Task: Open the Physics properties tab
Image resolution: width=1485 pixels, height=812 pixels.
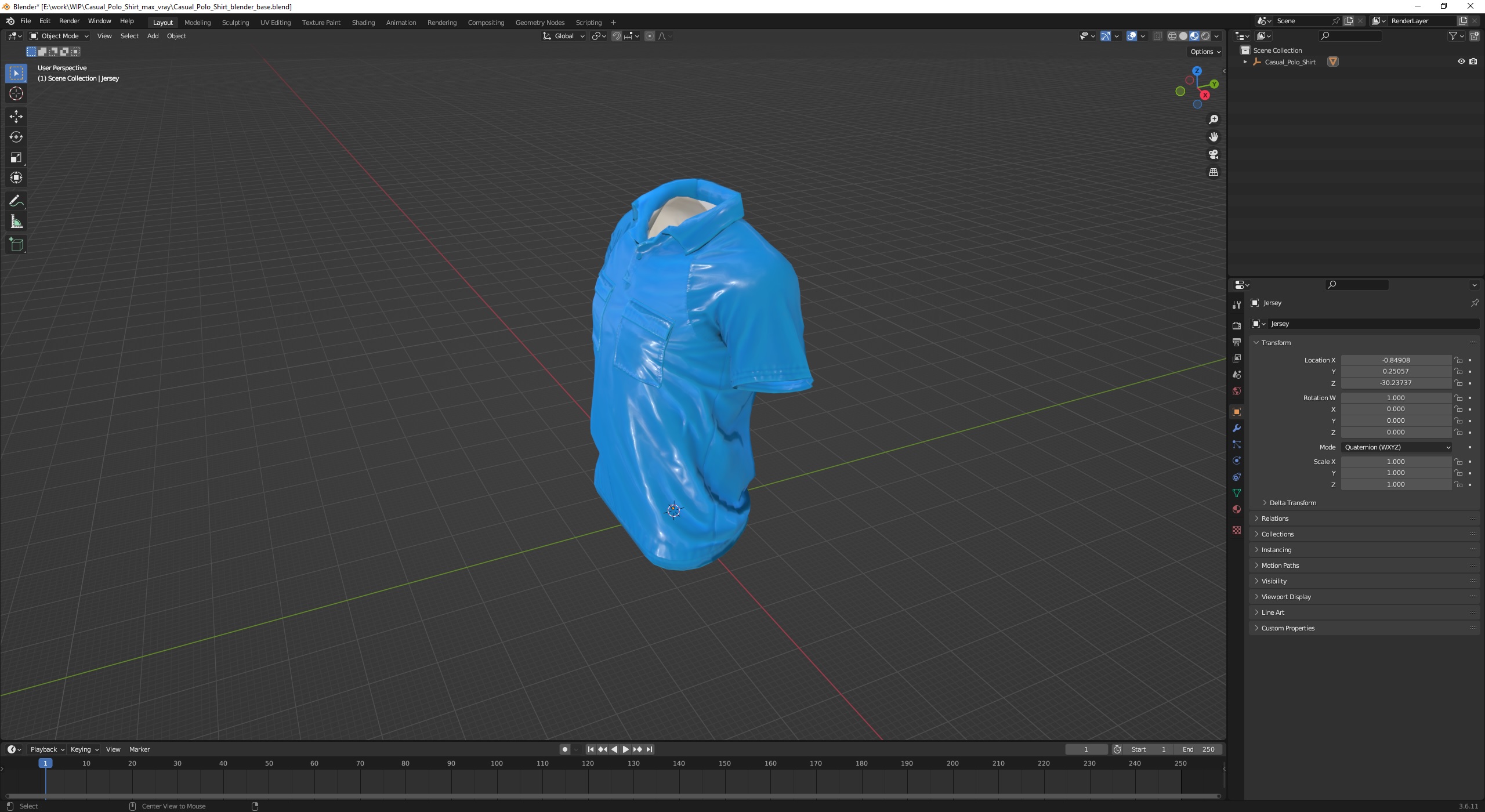Action: point(1237,461)
